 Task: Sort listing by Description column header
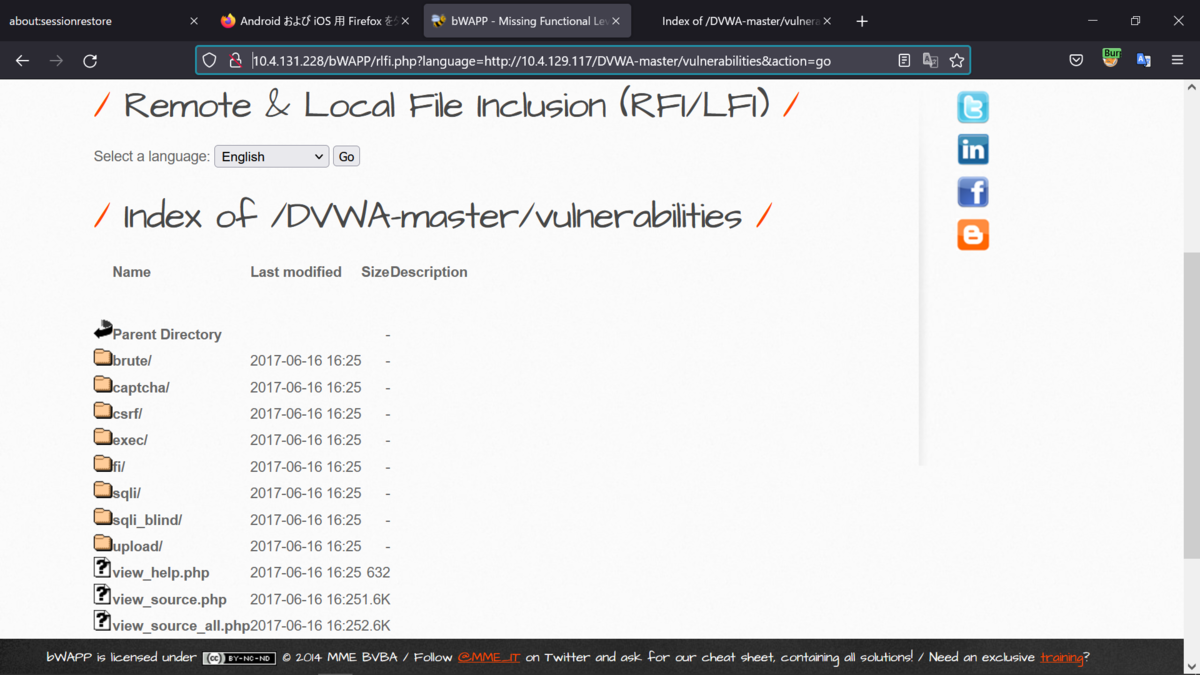[x=429, y=272]
